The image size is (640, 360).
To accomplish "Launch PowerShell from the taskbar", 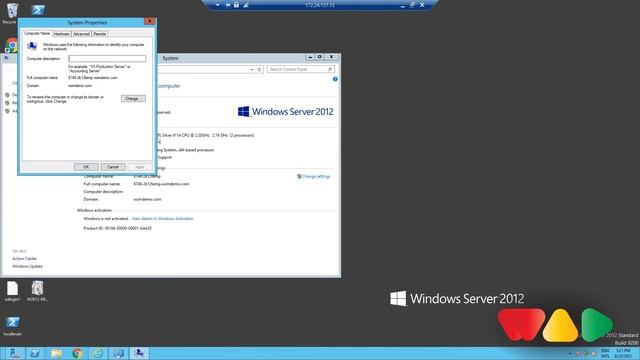I will coord(35,353).
